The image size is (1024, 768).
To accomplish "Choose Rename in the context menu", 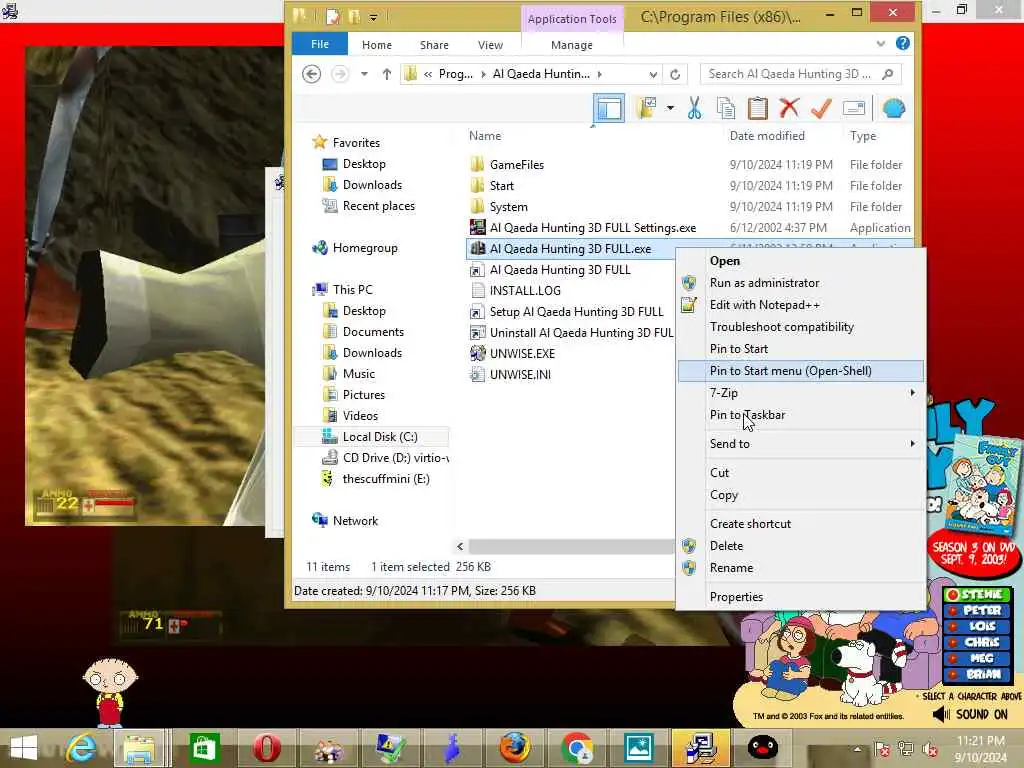I will pos(801,568).
